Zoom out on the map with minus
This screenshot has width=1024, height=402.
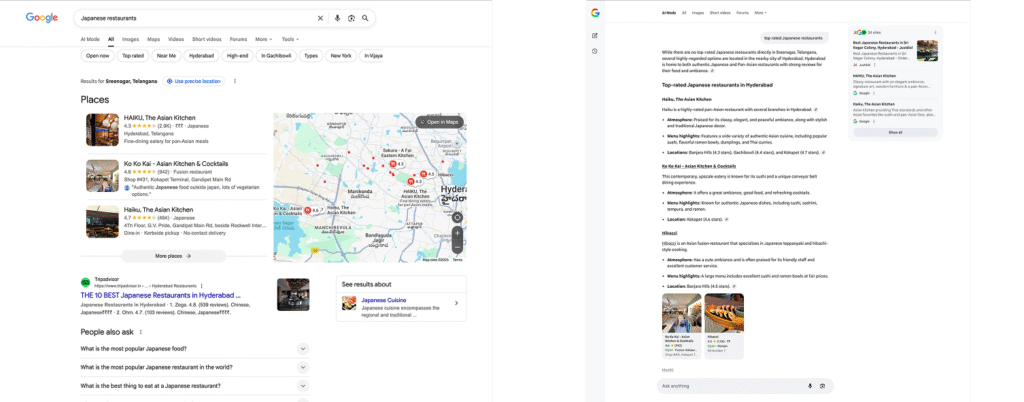[457, 247]
